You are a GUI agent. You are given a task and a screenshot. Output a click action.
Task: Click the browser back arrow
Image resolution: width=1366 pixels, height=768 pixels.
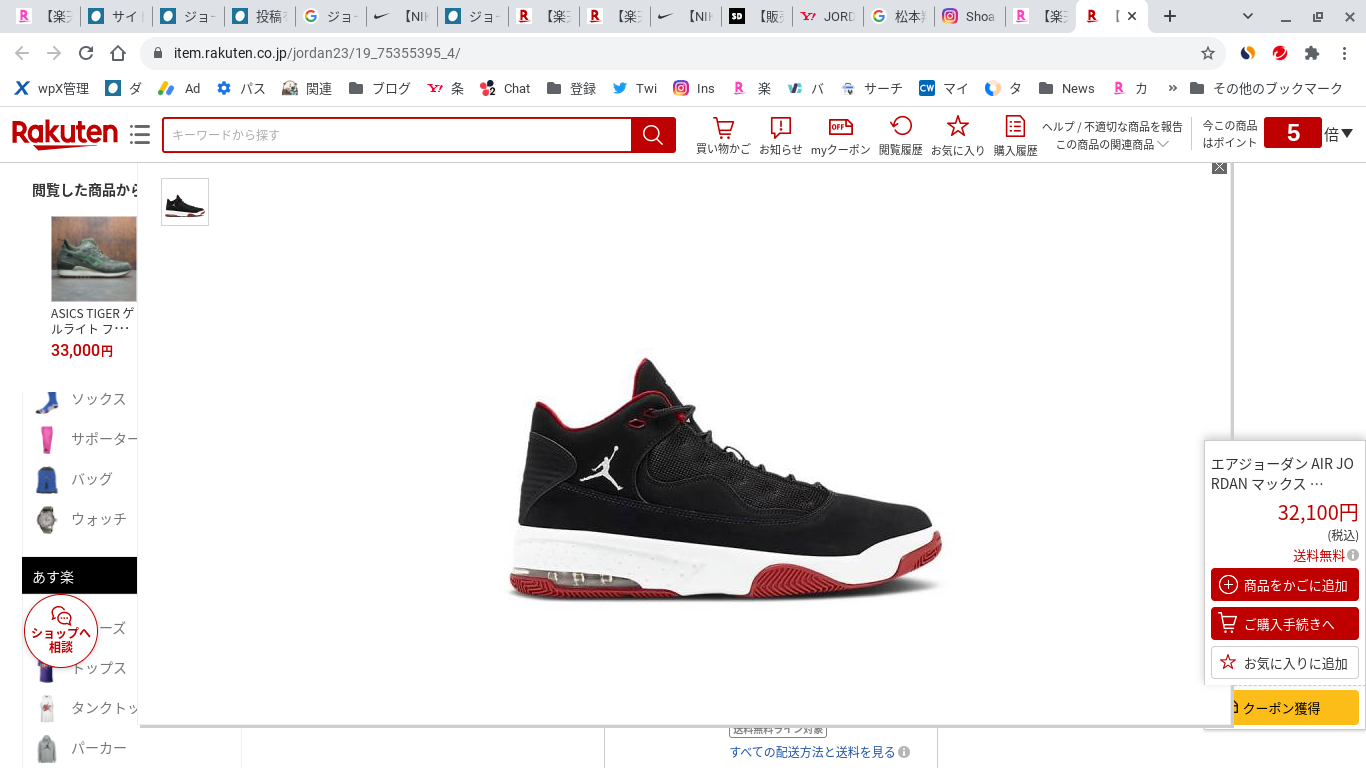pos(22,53)
